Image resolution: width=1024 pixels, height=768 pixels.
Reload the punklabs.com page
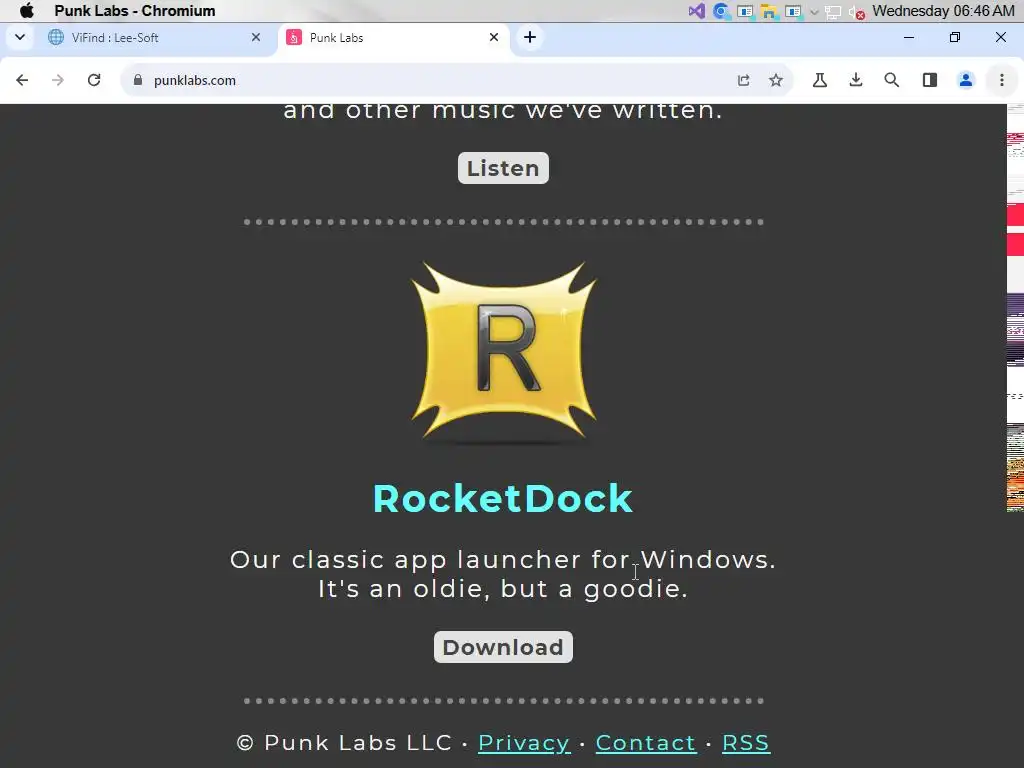(94, 80)
